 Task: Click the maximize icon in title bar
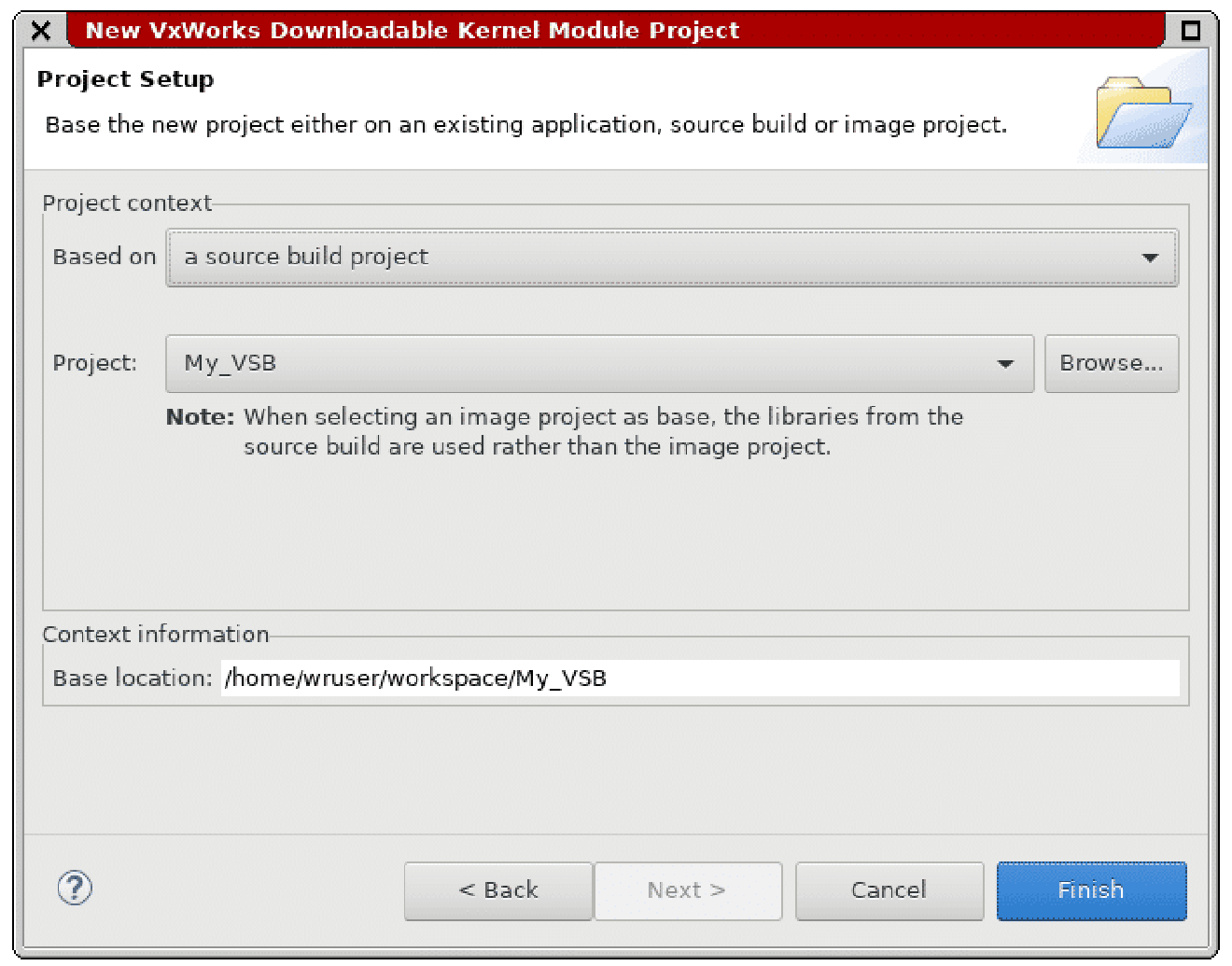1192,30
